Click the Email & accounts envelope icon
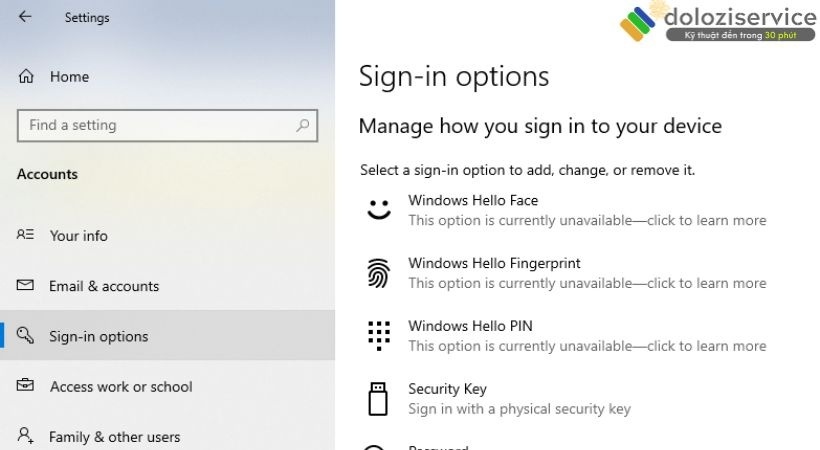Image resolution: width=820 pixels, height=450 pixels. (x=25, y=285)
